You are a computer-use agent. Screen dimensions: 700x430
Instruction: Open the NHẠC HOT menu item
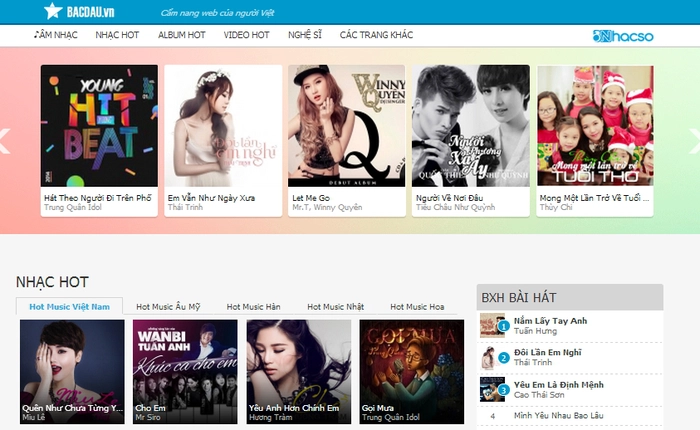(117, 35)
